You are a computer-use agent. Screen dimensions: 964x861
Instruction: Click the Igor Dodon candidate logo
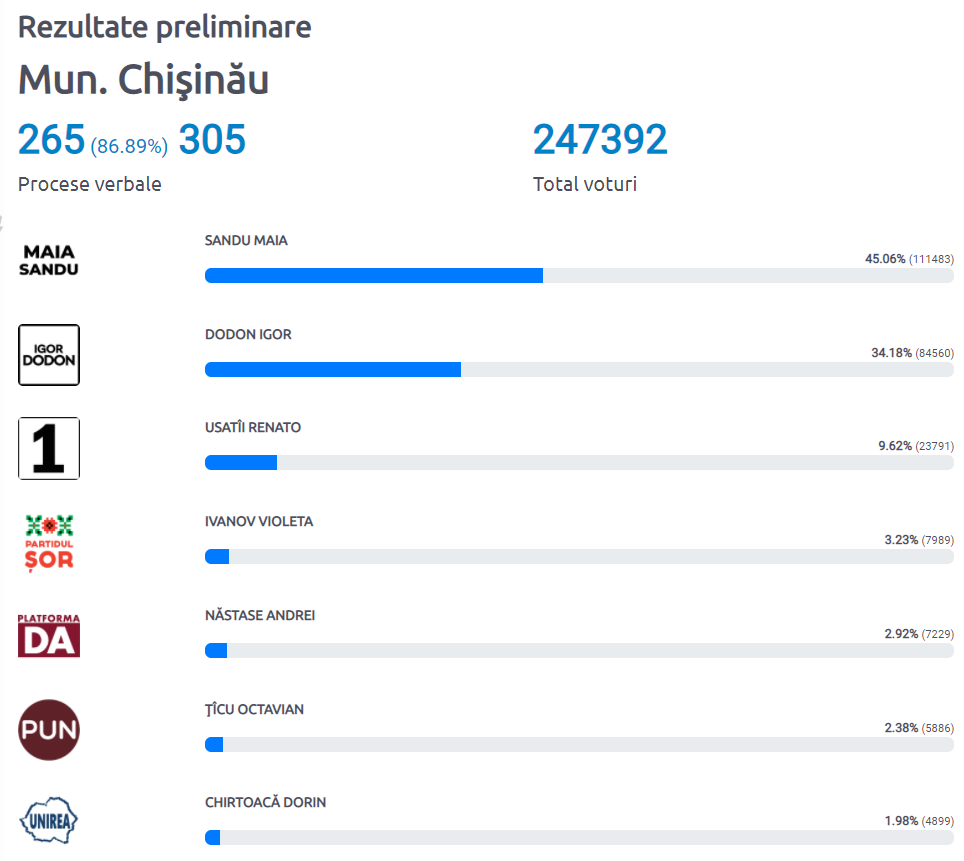point(49,355)
